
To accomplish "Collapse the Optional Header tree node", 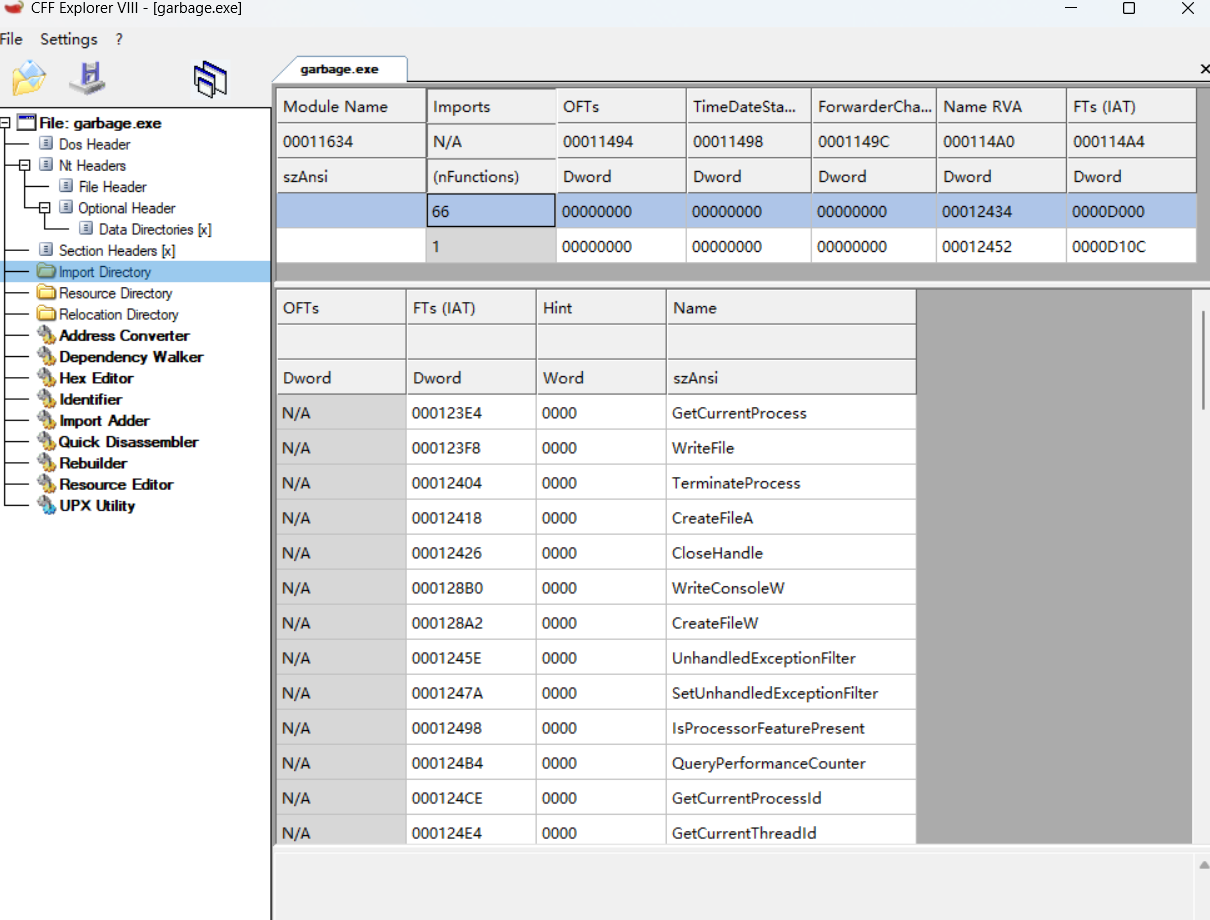I will (x=45, y=208).
